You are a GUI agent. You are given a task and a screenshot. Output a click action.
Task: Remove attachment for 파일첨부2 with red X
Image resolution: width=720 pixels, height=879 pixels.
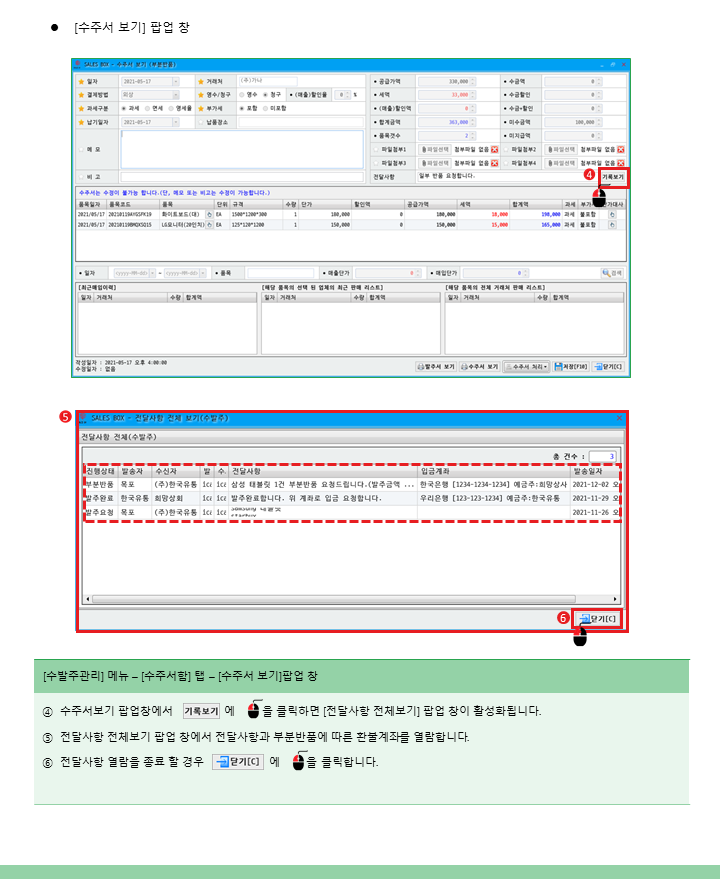(x=621, y=150)
